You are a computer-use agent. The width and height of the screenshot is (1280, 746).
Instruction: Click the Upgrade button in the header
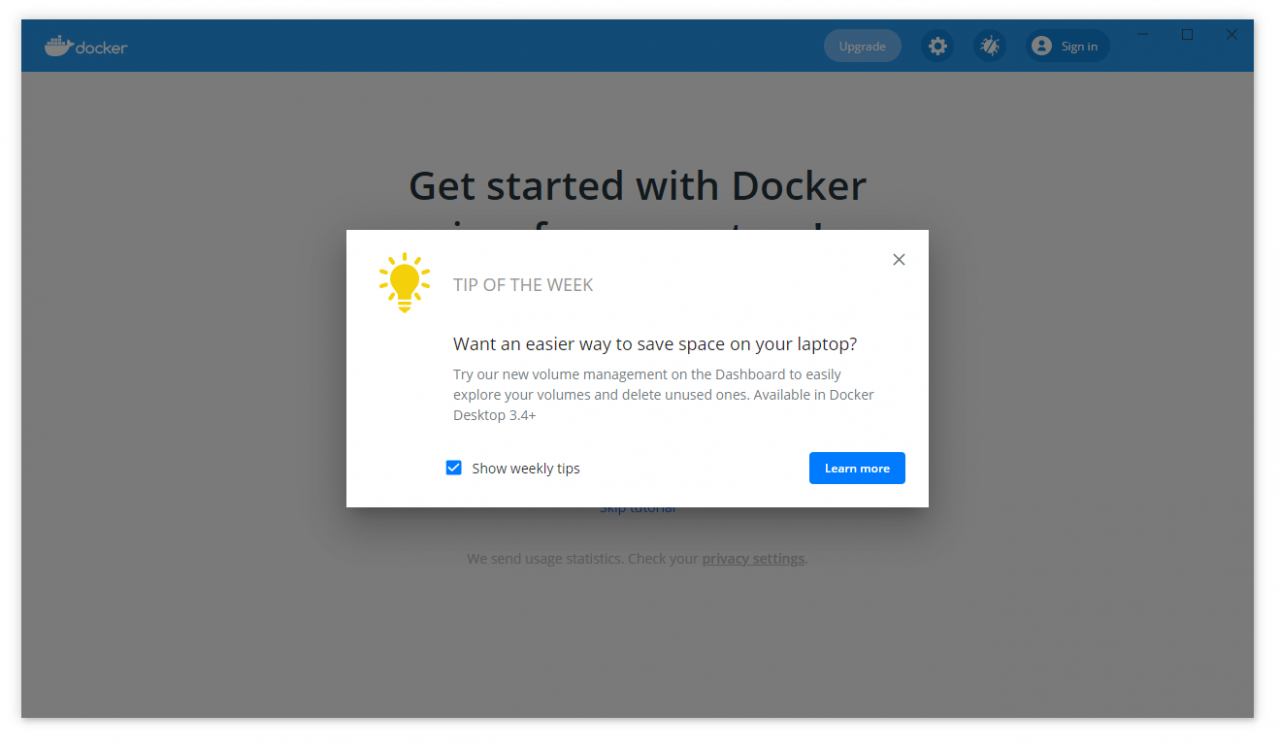tap(862, 45)
